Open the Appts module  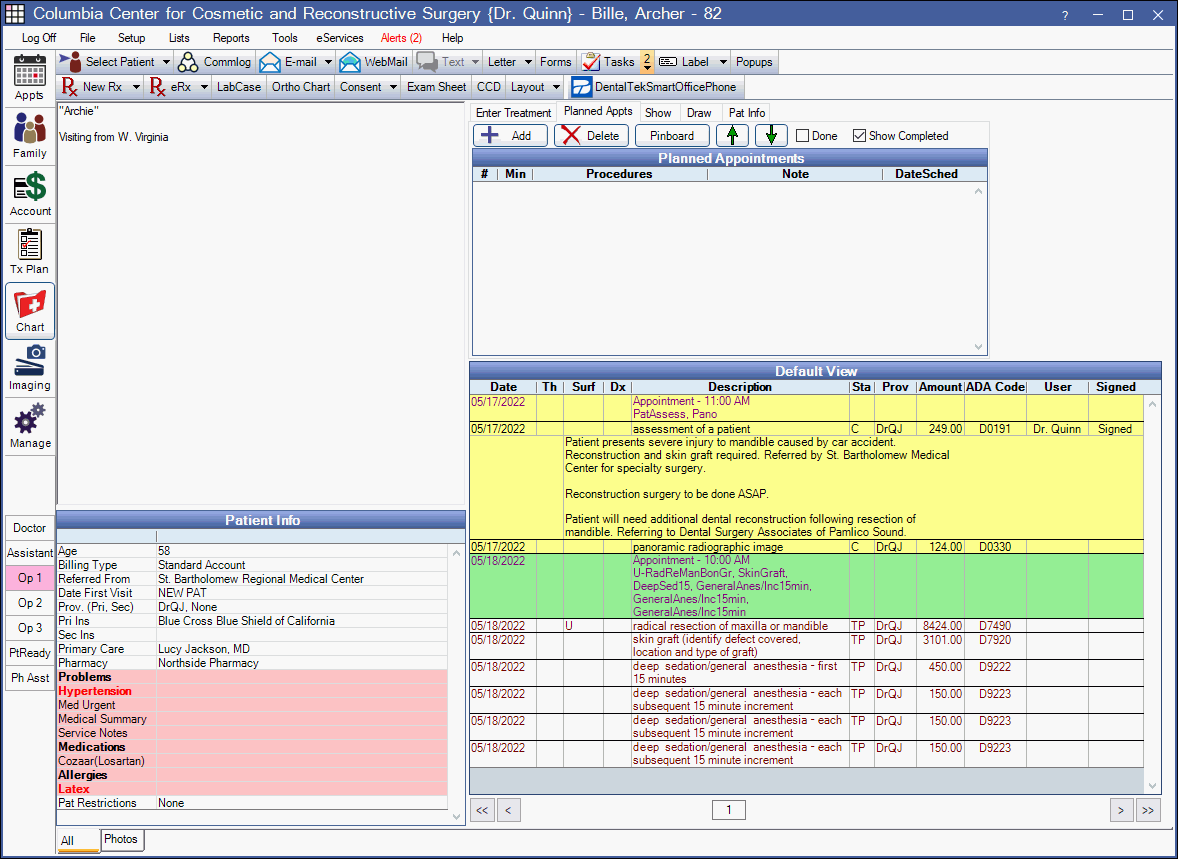point(30,79)
